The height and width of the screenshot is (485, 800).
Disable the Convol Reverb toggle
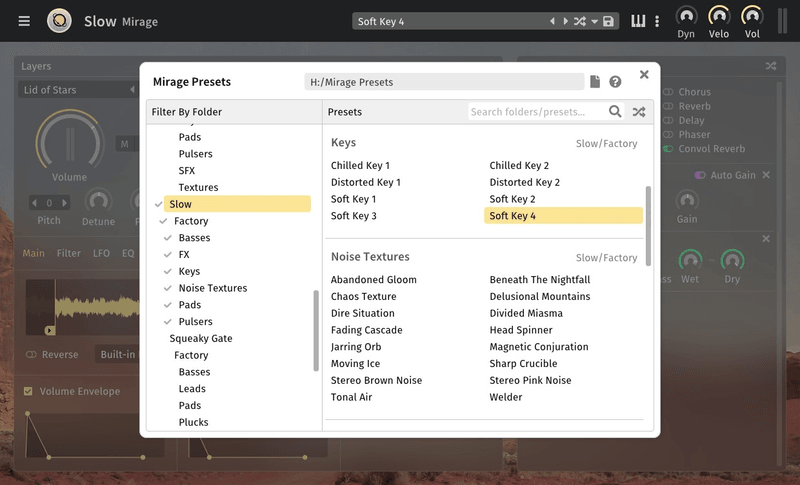click(668, 149)
